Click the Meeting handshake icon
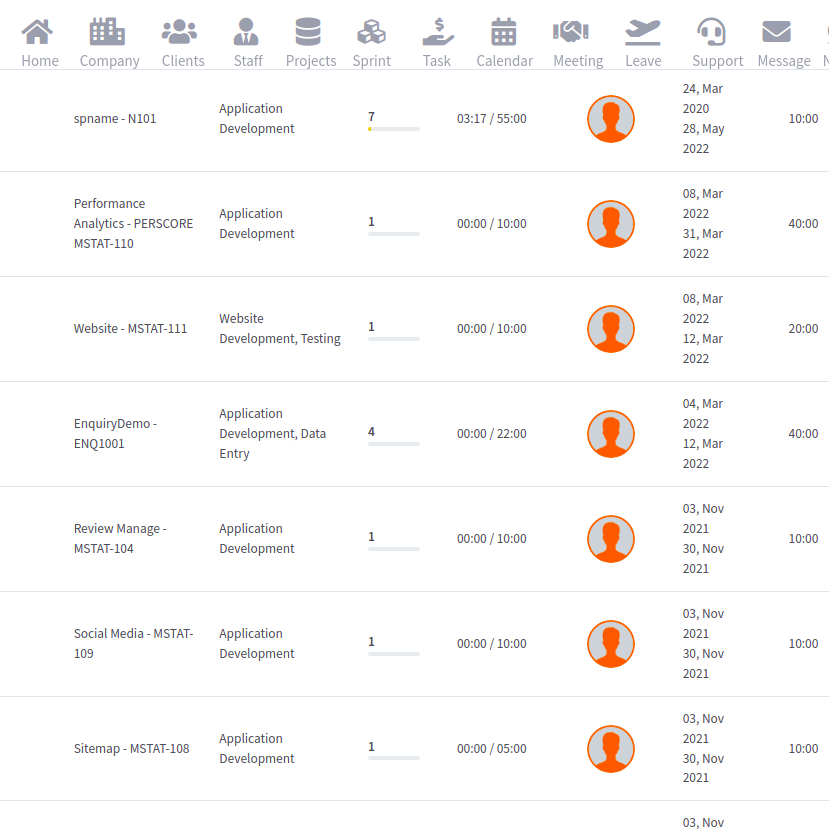This screenshot has width=829, height=829. pos(571,33)
